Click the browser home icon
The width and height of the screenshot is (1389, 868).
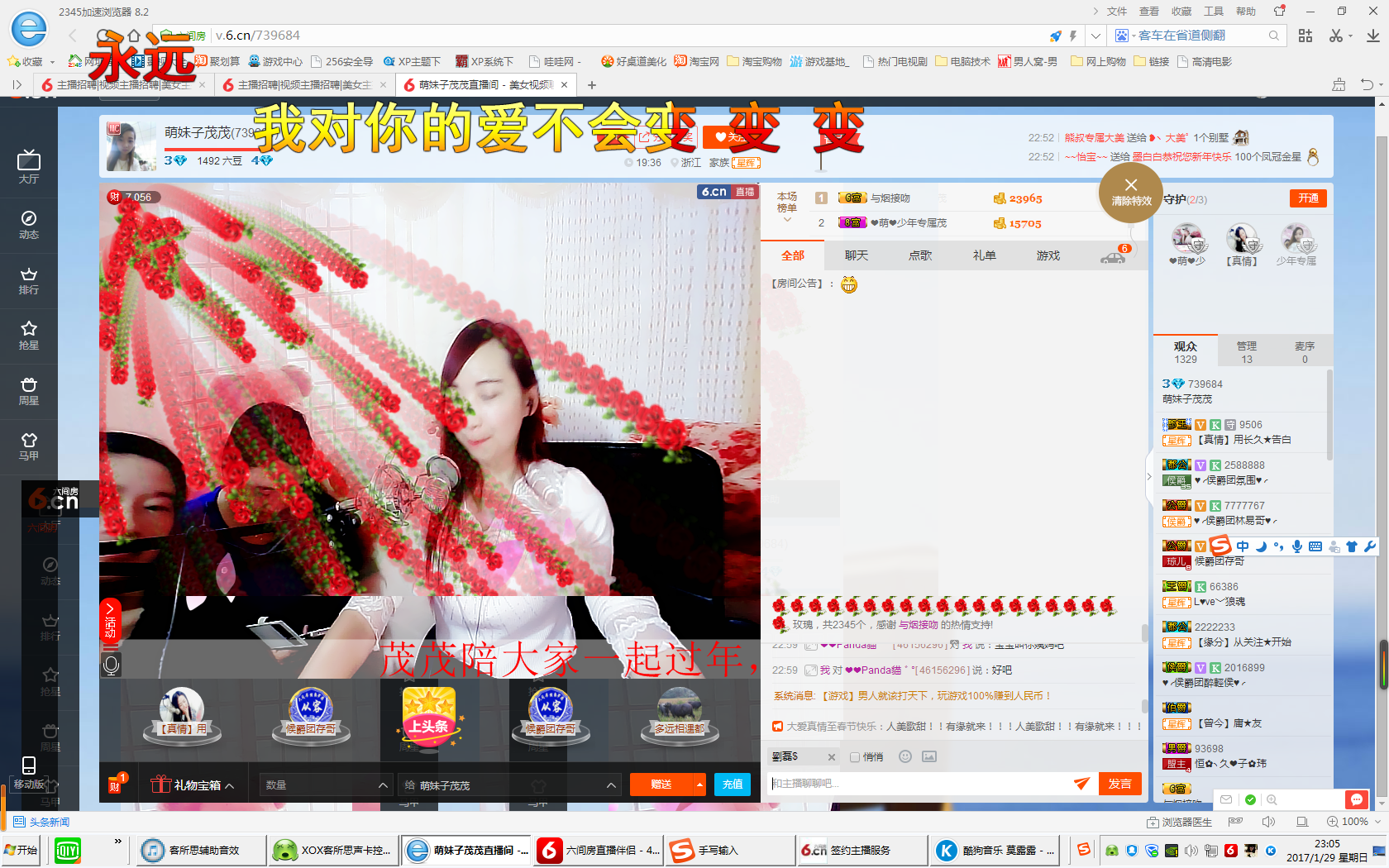(x=134, y=36)
